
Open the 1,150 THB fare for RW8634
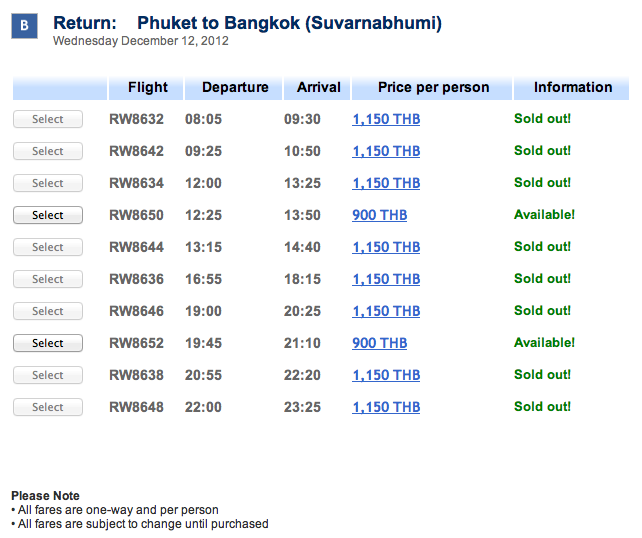386,183
